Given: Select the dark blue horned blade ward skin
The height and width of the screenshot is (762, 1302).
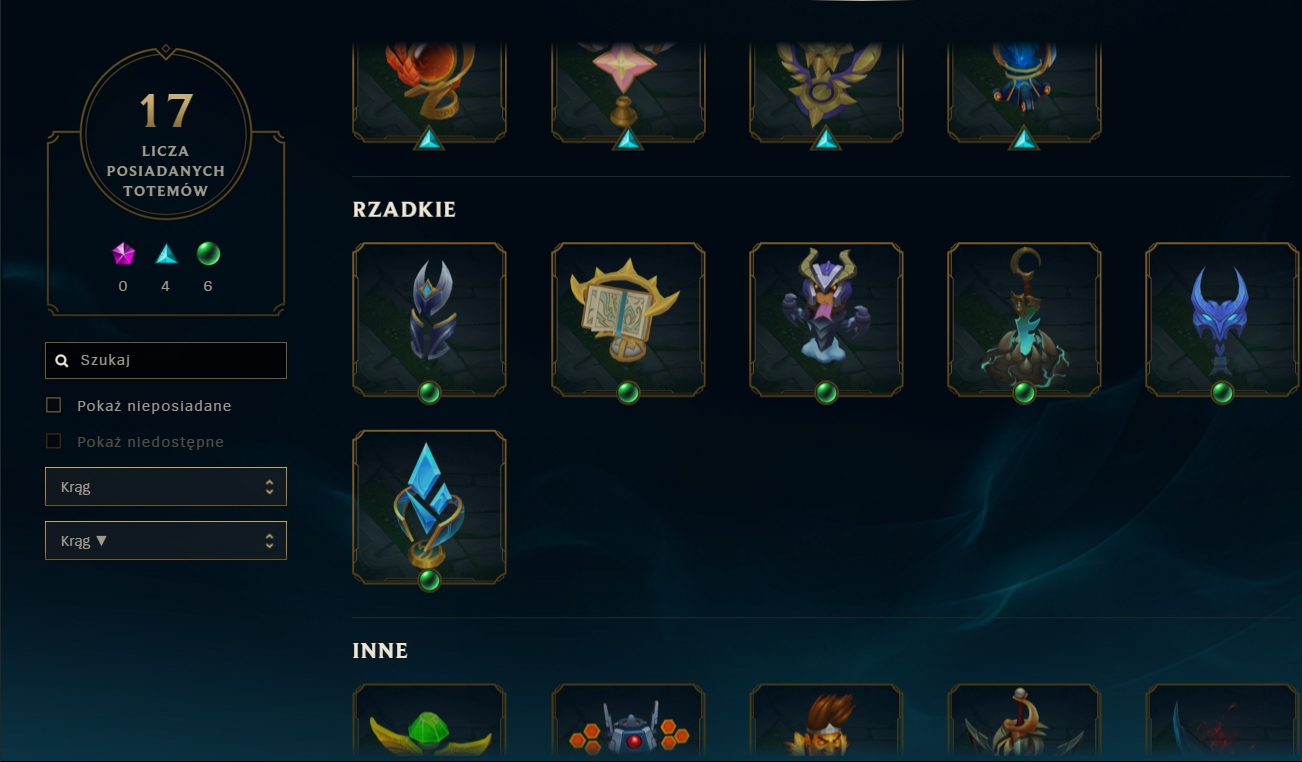Looking at the screenshot, I should click(430, 319).
